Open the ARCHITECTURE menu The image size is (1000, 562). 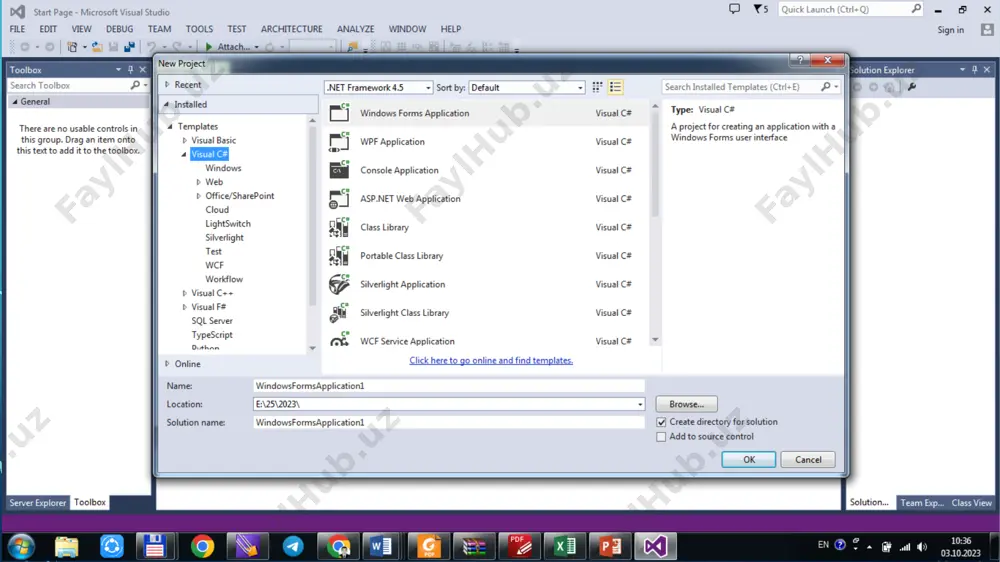point(291,29)
